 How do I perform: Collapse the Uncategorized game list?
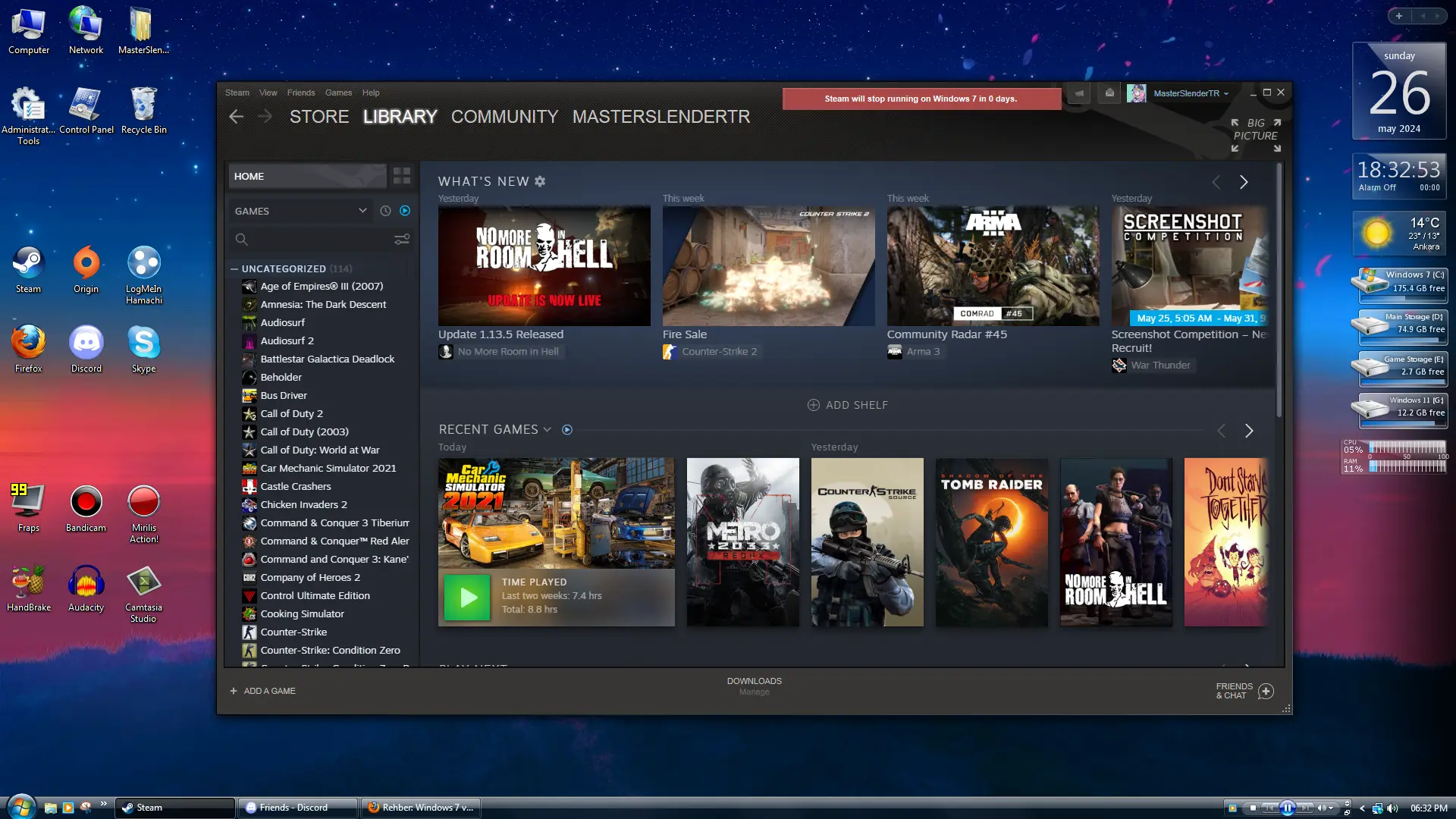coord(234,268)
